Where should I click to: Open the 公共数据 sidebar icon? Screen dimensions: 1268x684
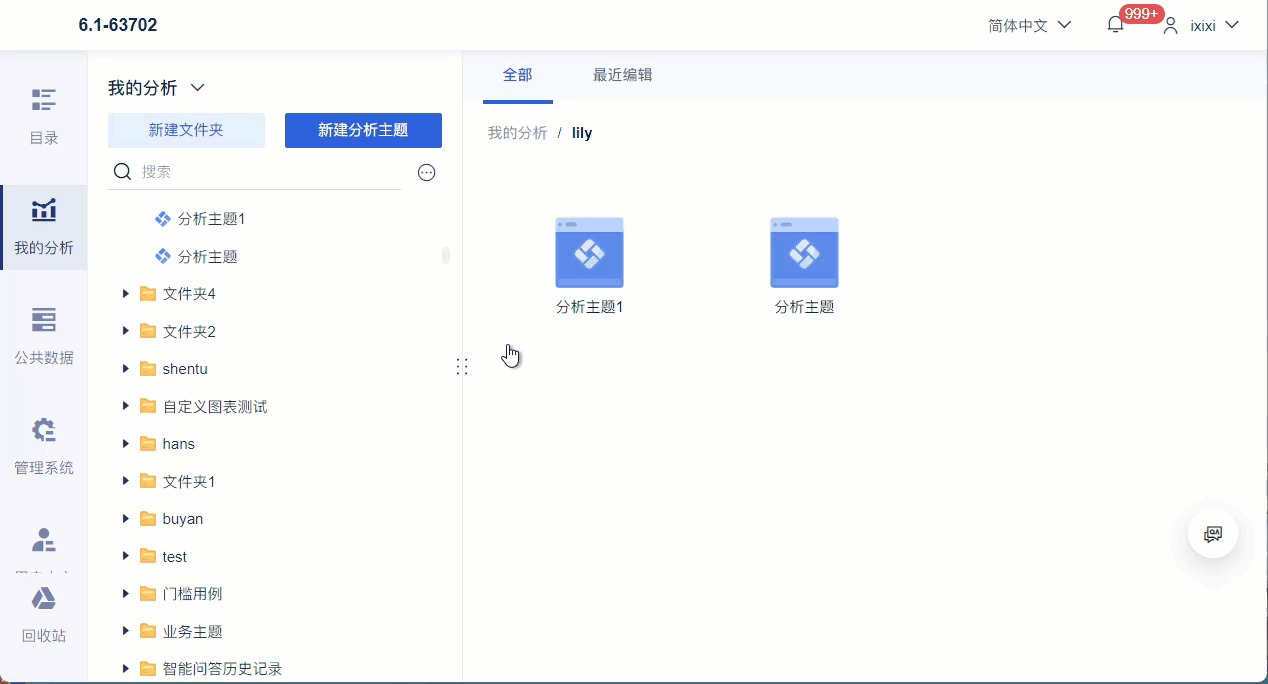(x=43, y=320)
